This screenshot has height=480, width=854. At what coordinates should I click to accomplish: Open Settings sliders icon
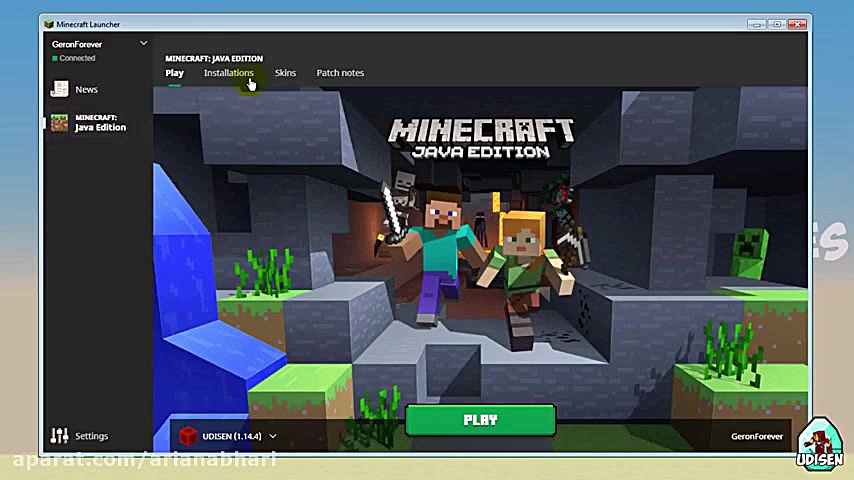(59, 435)
